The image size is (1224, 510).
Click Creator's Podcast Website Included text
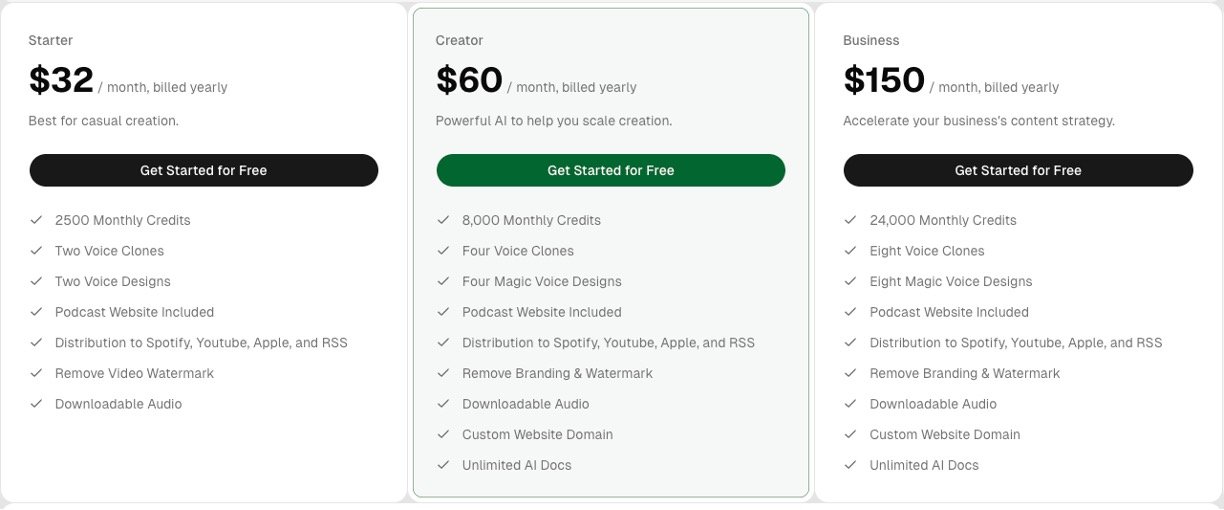pos(541,312)
